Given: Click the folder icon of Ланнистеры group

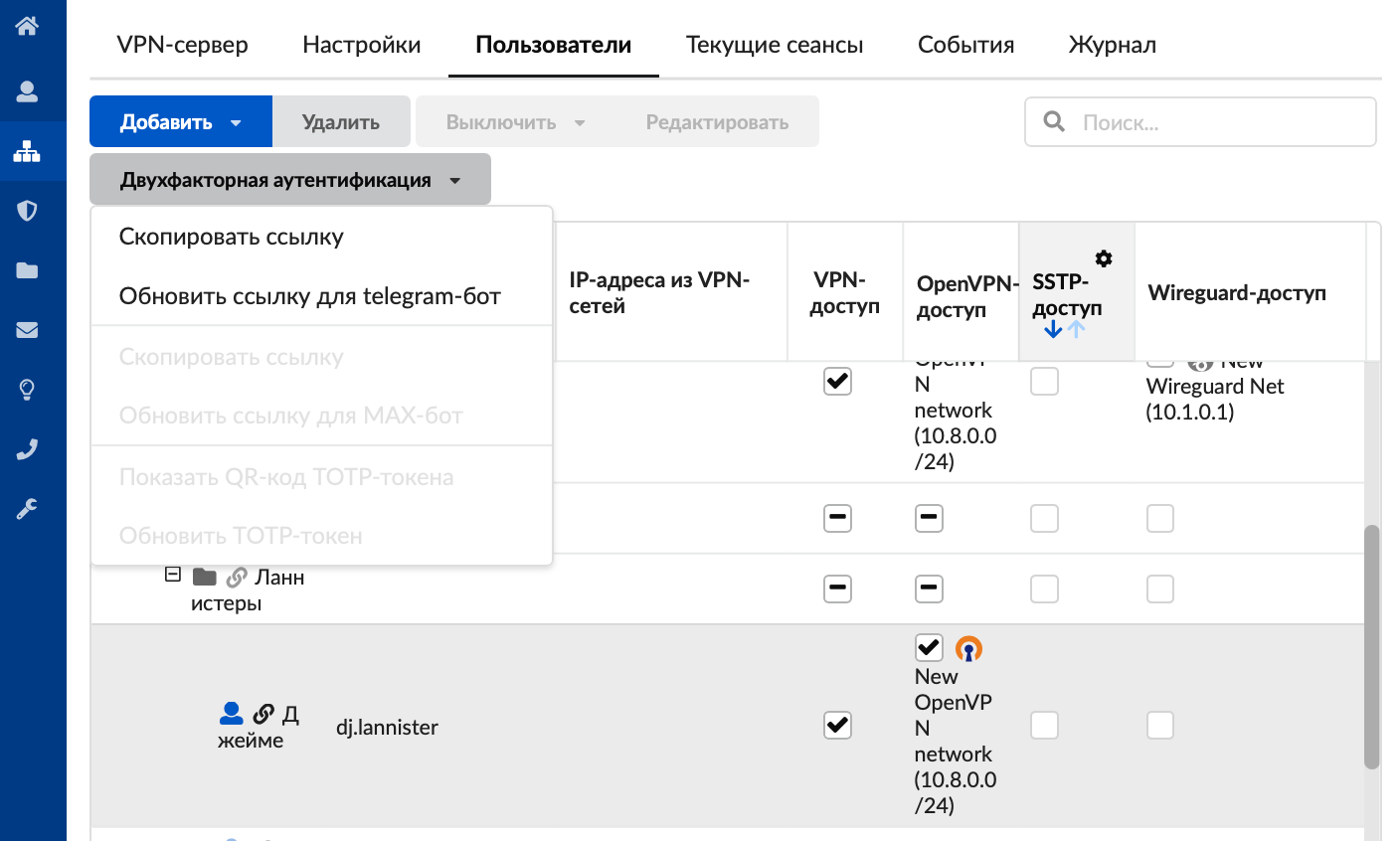Looking at the screenshot, I should 205,577.
